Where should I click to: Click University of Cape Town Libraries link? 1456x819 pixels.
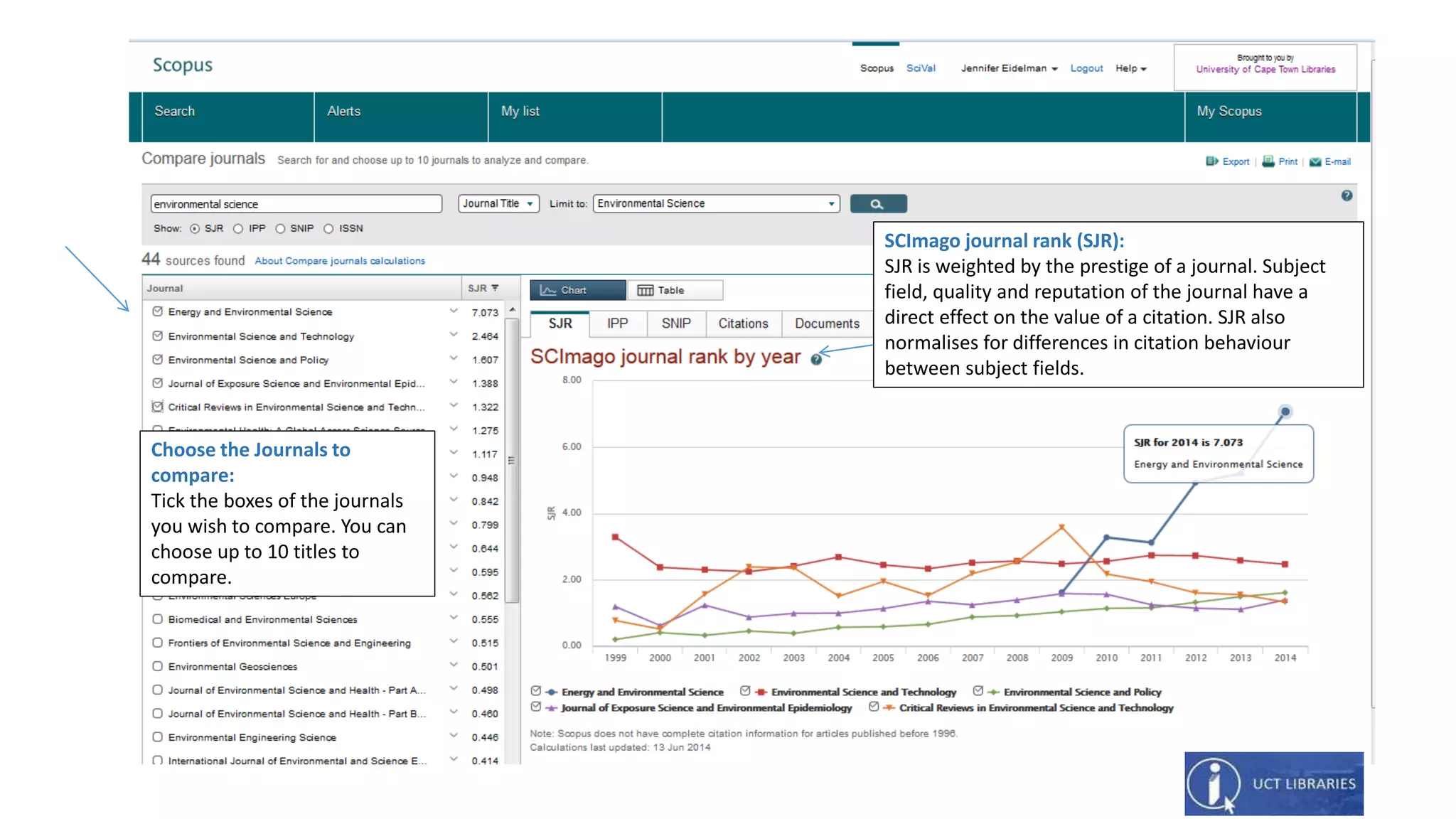click(1265, 70)
